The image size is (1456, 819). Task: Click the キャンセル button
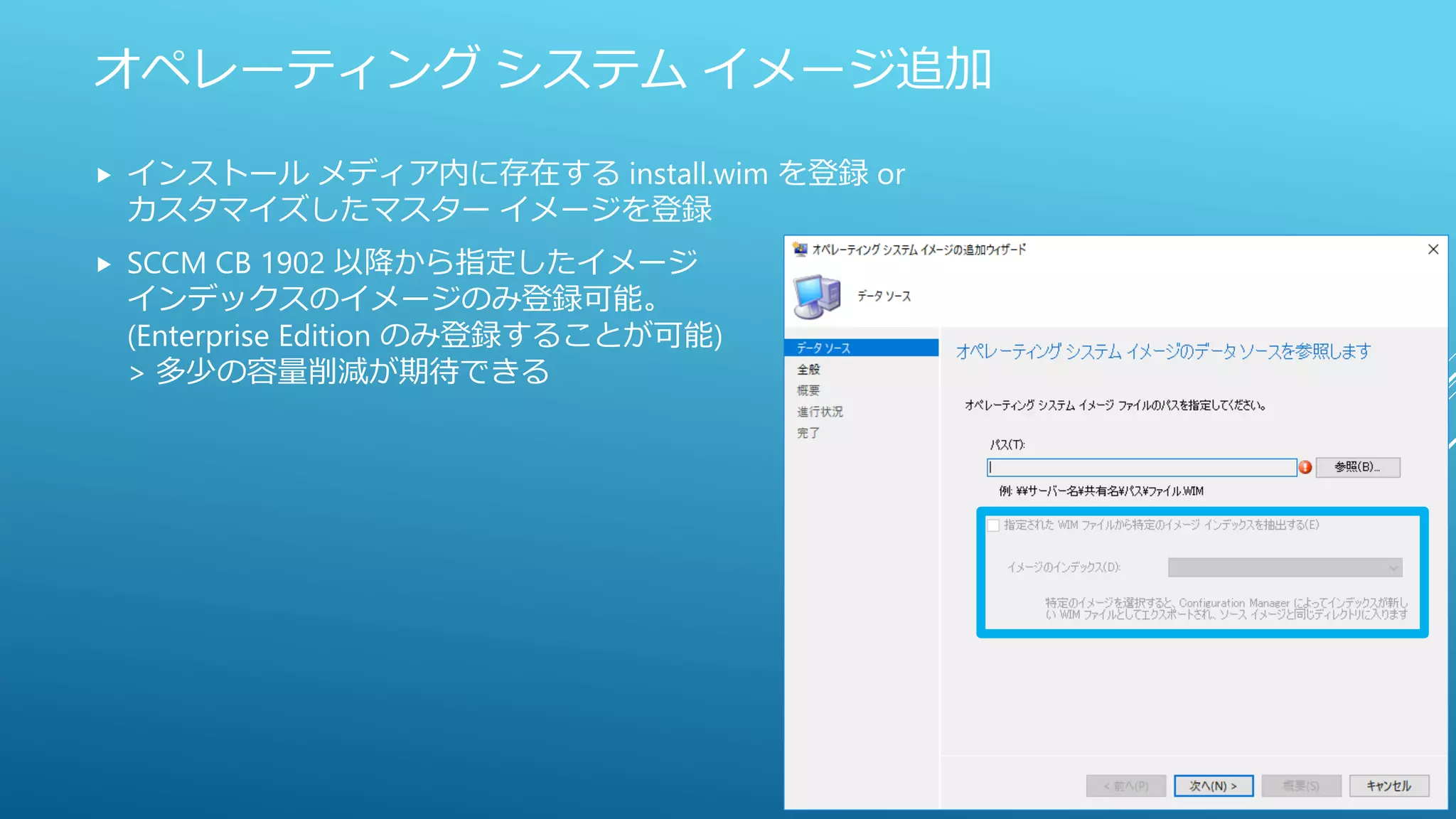pyautogui.click(x=1389, y=786)
